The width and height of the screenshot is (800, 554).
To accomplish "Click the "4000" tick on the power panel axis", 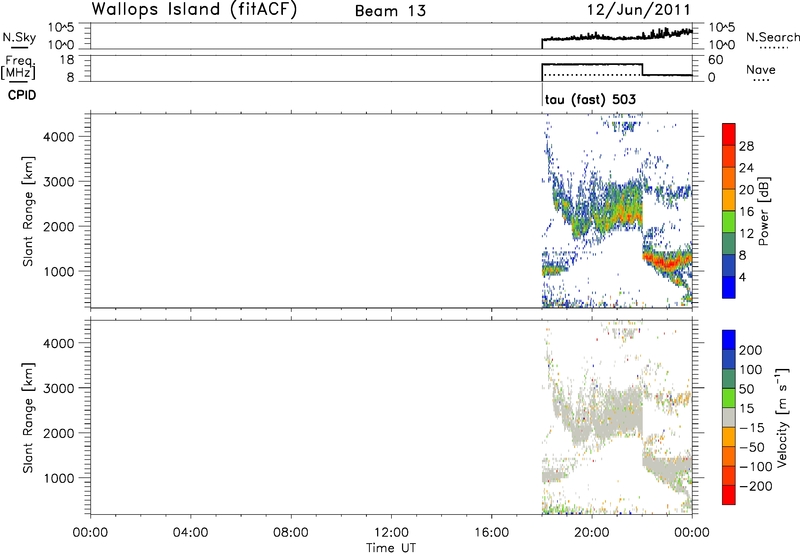I will (x=59, y=137).
